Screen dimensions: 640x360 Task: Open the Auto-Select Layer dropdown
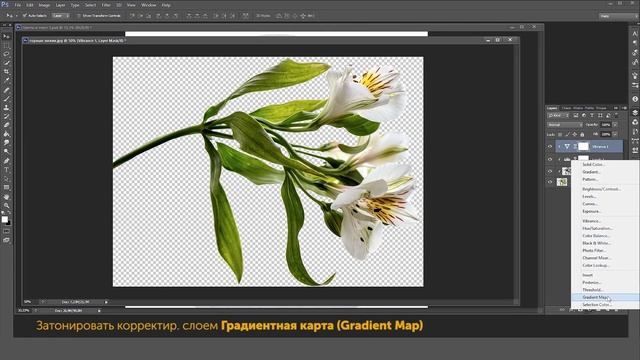[61, 16]
